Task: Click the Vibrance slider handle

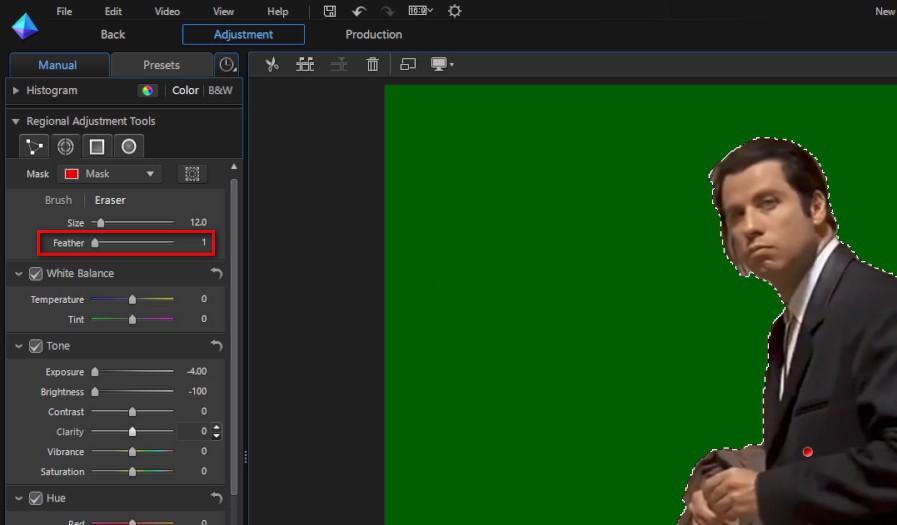Action: 132,452
